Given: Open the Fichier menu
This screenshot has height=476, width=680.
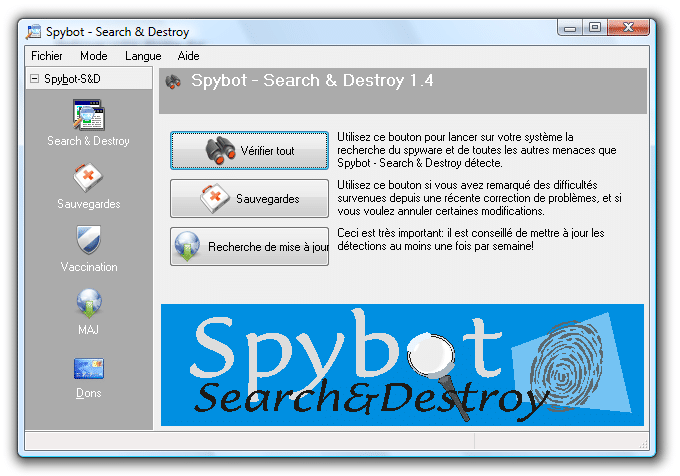Looking at the screenshot, I should (x=46, y=56).
